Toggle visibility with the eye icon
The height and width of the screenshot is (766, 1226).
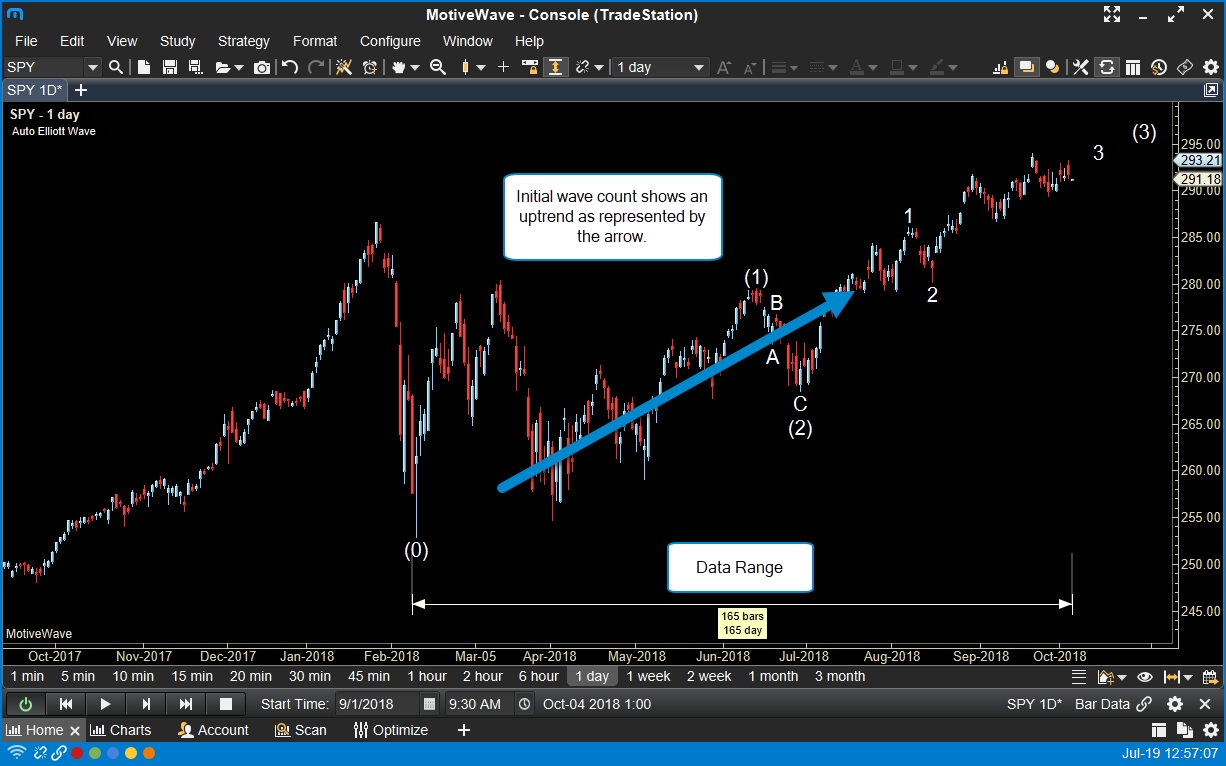[1145, 677]
